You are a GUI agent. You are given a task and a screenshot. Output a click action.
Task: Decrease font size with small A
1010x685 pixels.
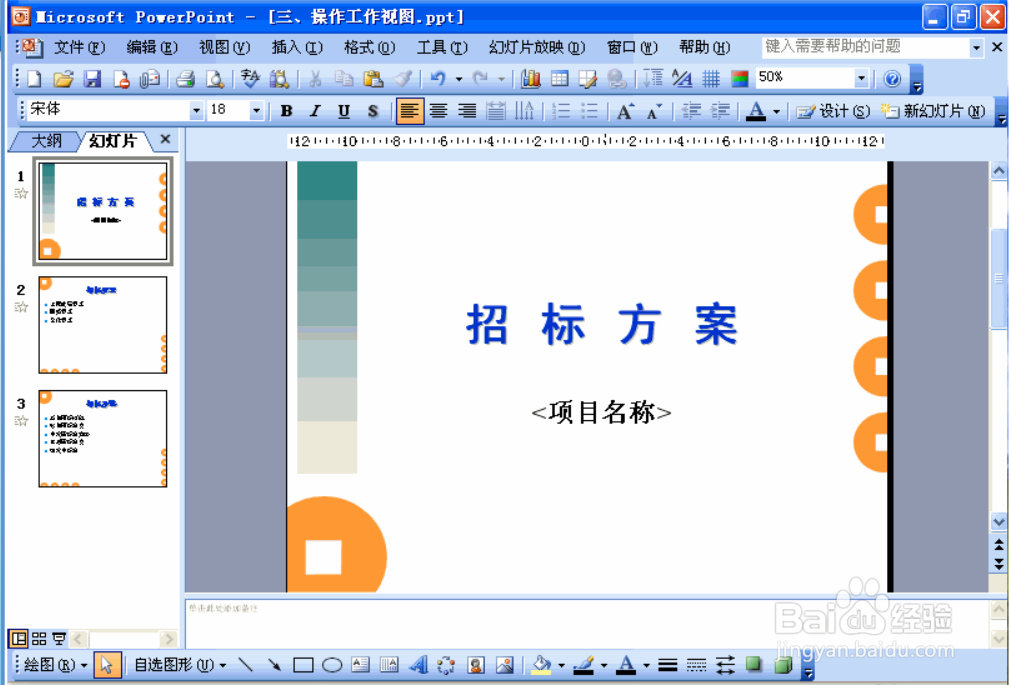tap(654, 111)
